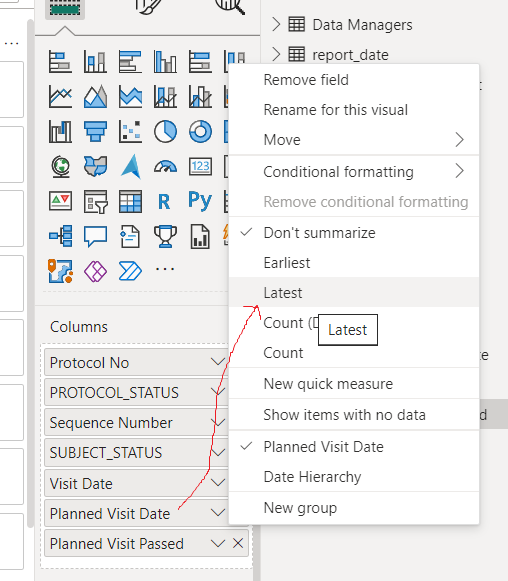Select the Python visual icon

(200, 201)
